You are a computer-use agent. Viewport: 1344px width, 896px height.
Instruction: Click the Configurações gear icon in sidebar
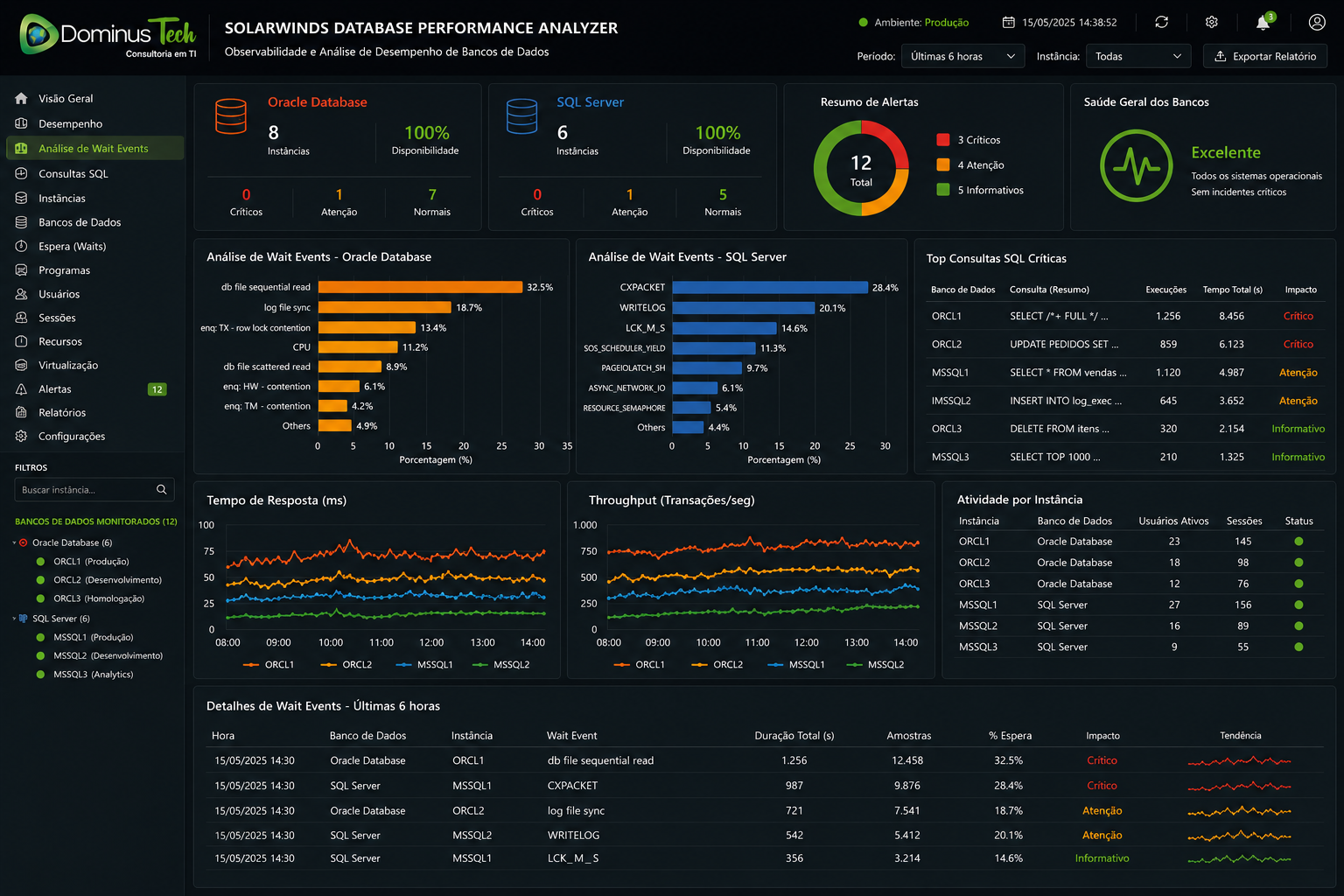[21, 436]
